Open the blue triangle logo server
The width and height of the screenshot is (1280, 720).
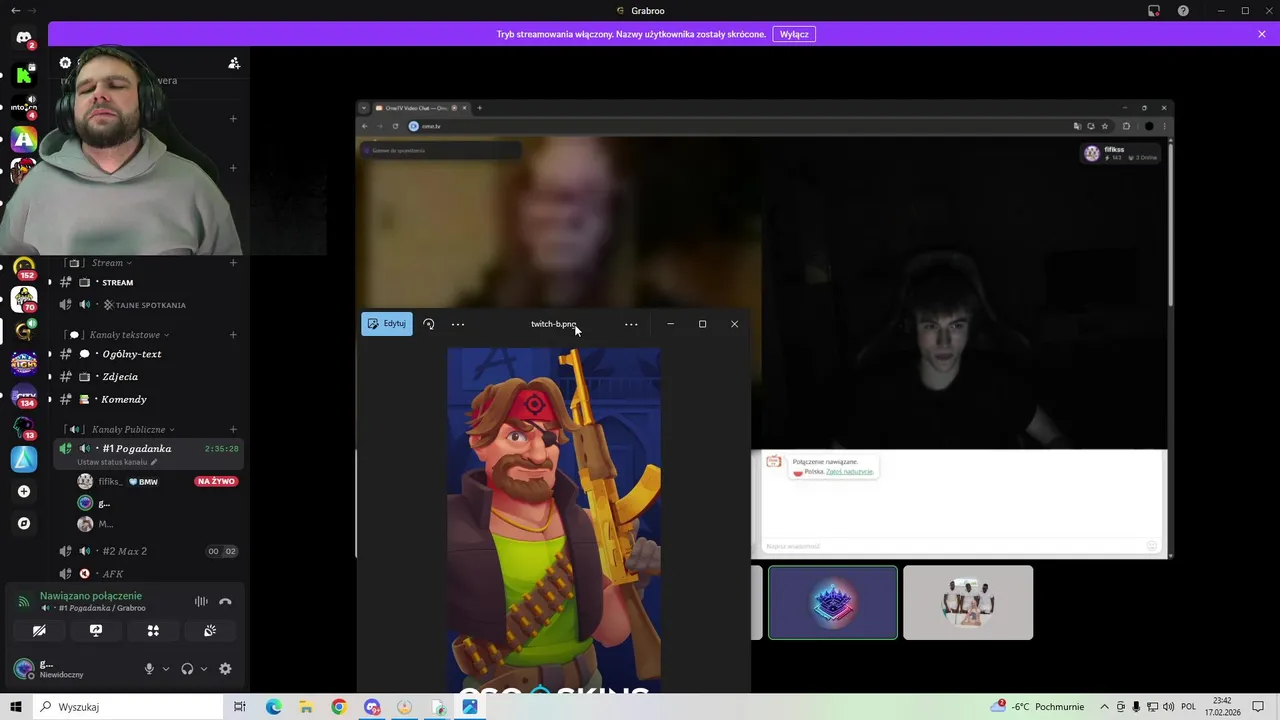pos(24,459)
